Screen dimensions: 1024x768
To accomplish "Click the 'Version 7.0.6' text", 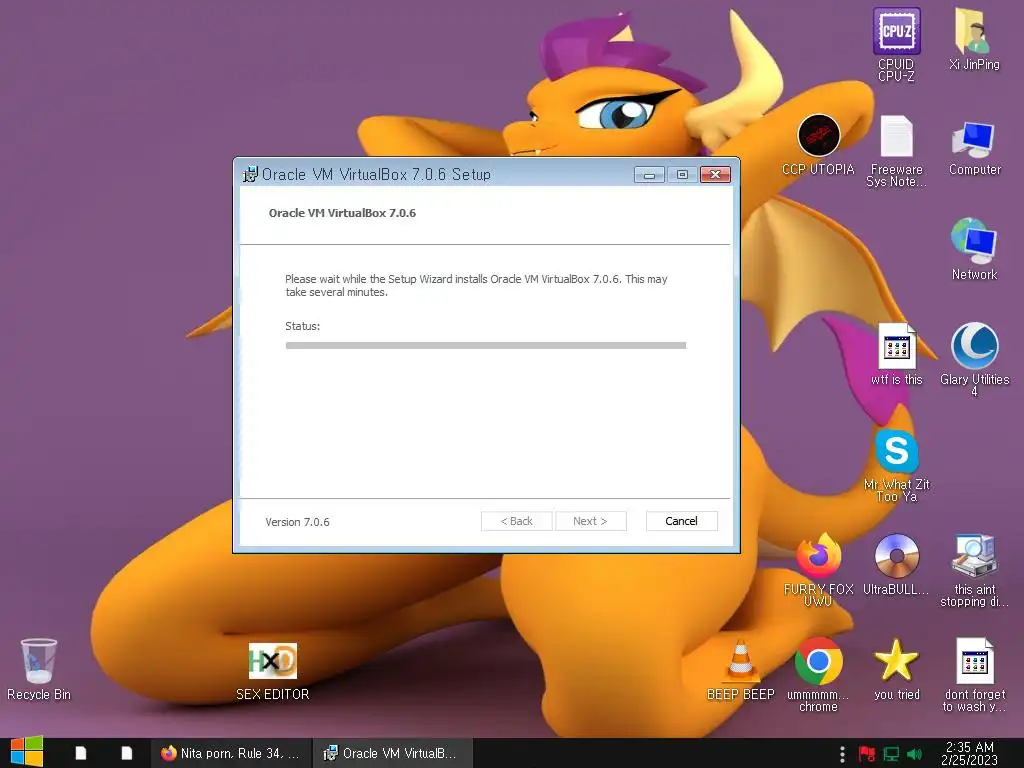I will (297, 522).
